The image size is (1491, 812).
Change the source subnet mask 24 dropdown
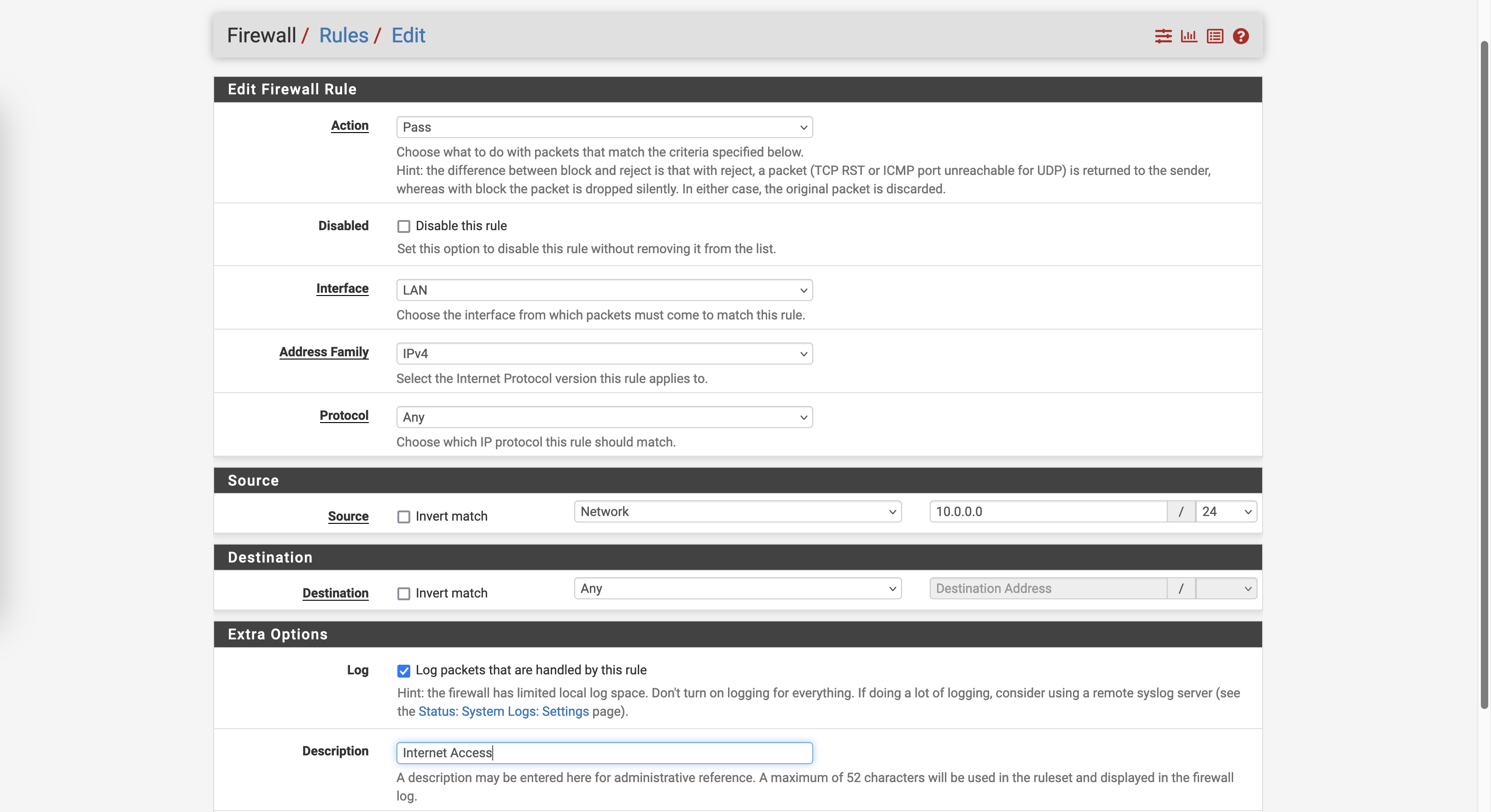[x=1226, y=511]
